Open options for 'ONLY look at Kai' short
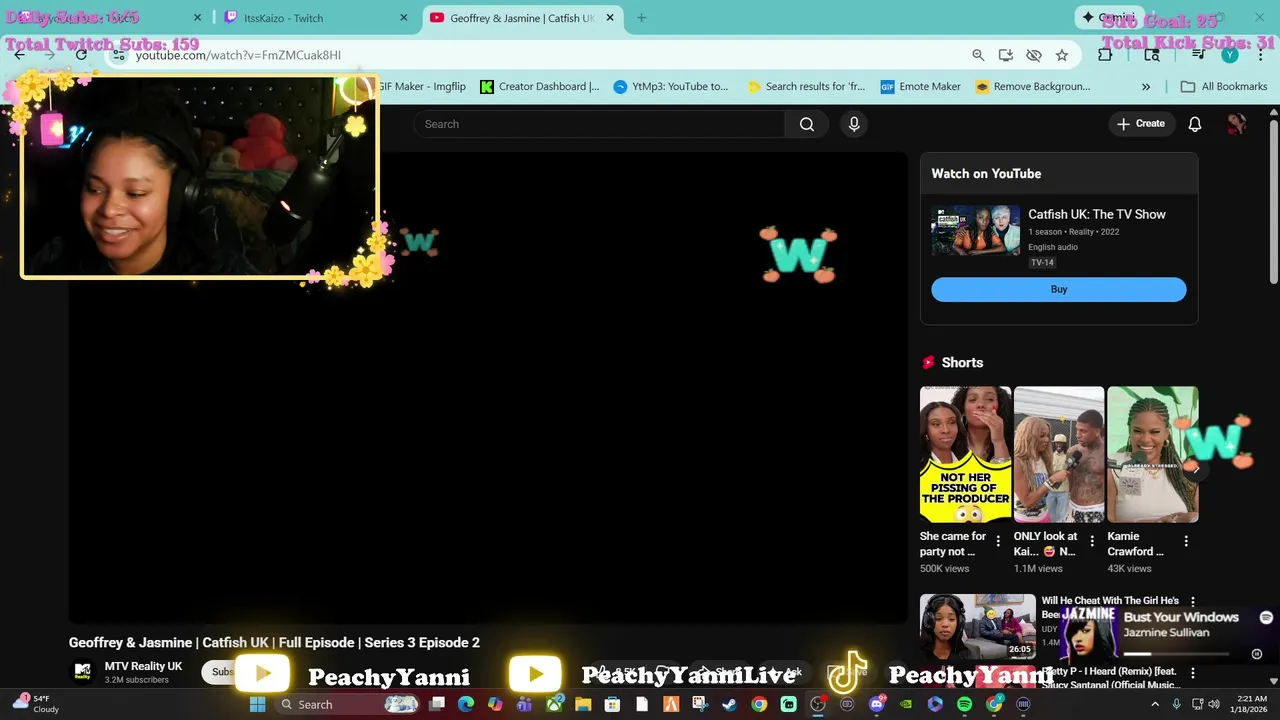Image resolution: width=1280 pixels, height=720 pixels. click(1091, 541)
